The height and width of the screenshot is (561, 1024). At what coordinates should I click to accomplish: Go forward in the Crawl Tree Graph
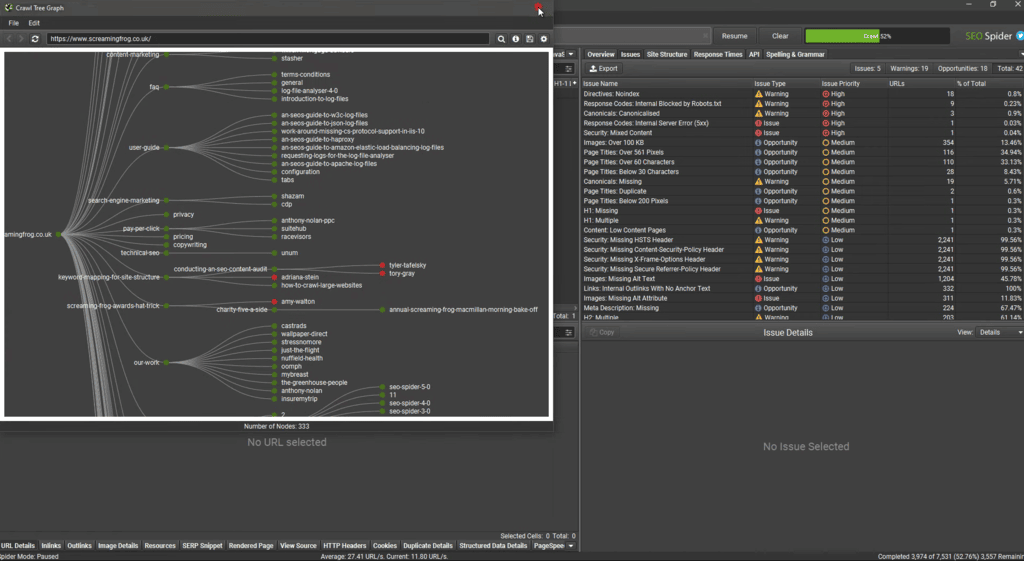coord(21,39)
